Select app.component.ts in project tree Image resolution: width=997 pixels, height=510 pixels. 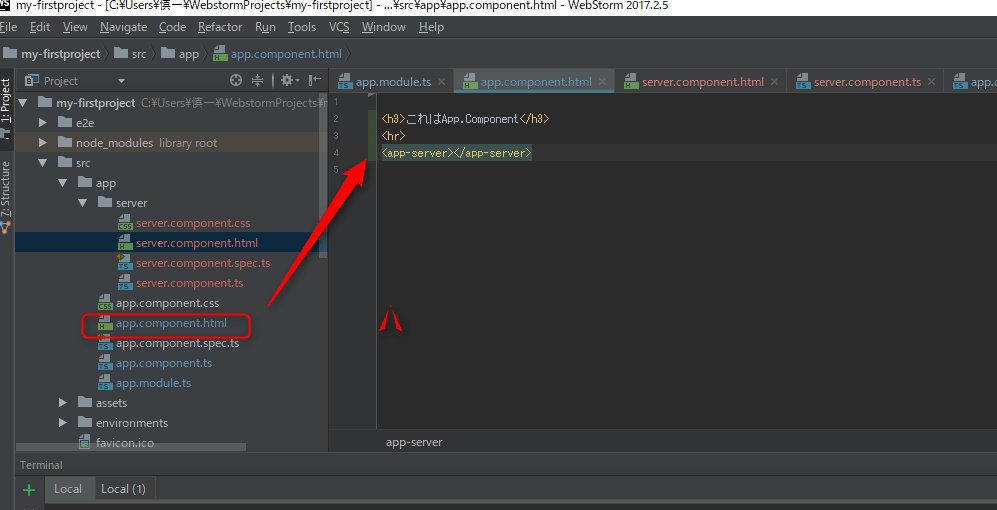coord(155,363)
